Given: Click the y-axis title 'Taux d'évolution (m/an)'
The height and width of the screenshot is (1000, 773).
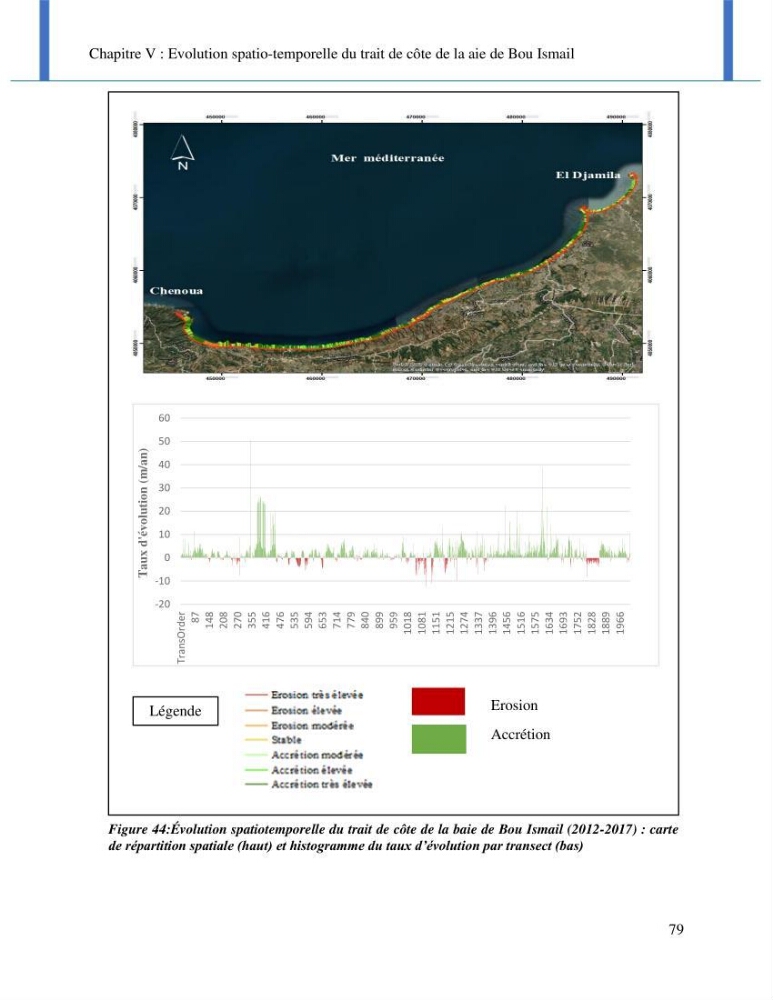Looking at the screenshot, I should (143, 513).
